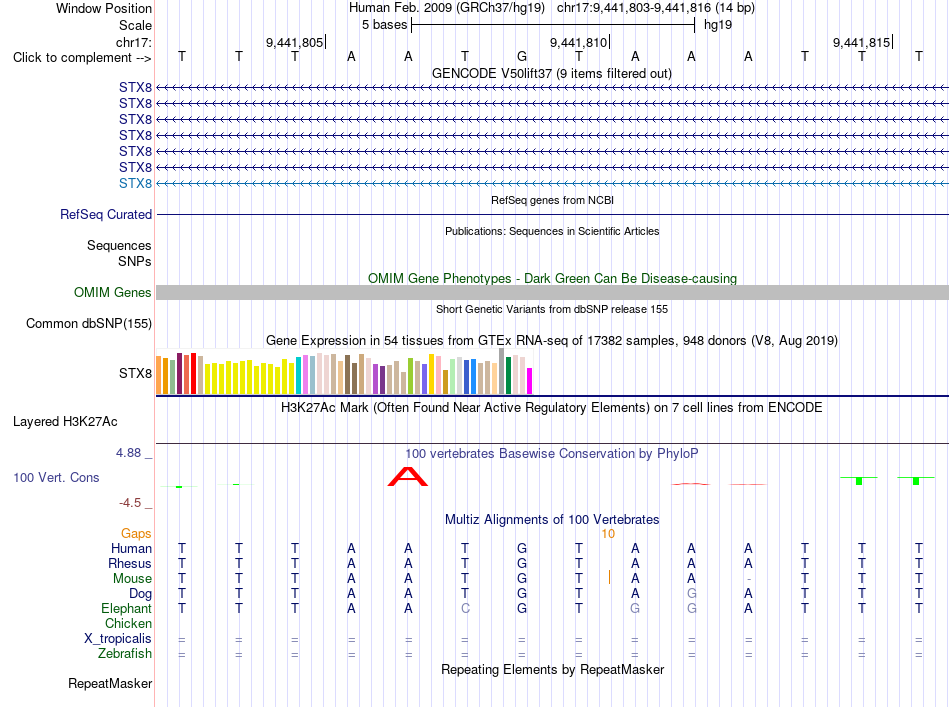Click the orange insertion tick in Mouse row
Image resolution: width=950 pixels, height=707 pixels.
tap(609, 577)
